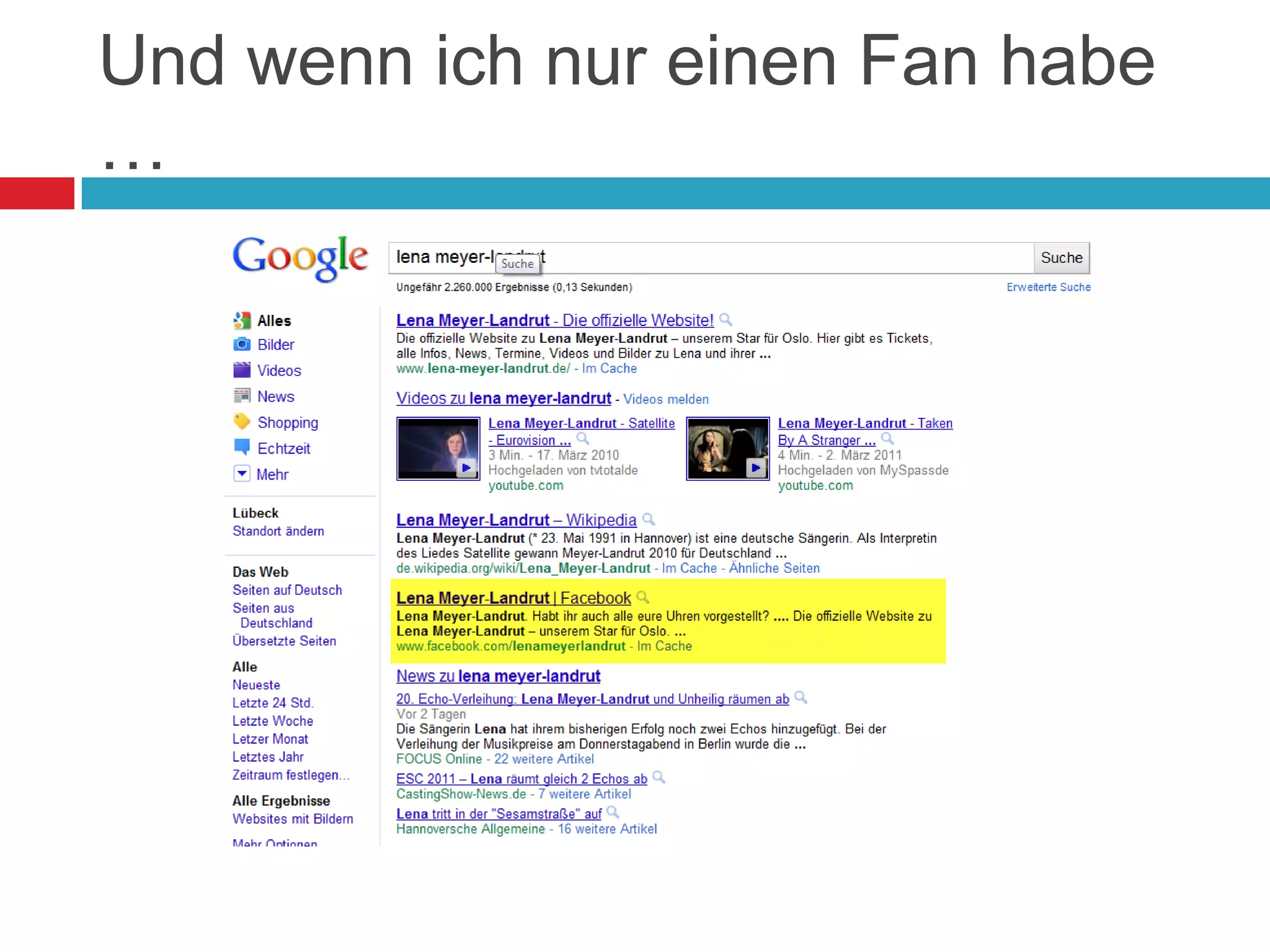This screenshot has width=1270, height=952.
Task: Click Standort ändern link
Action: 278,531
